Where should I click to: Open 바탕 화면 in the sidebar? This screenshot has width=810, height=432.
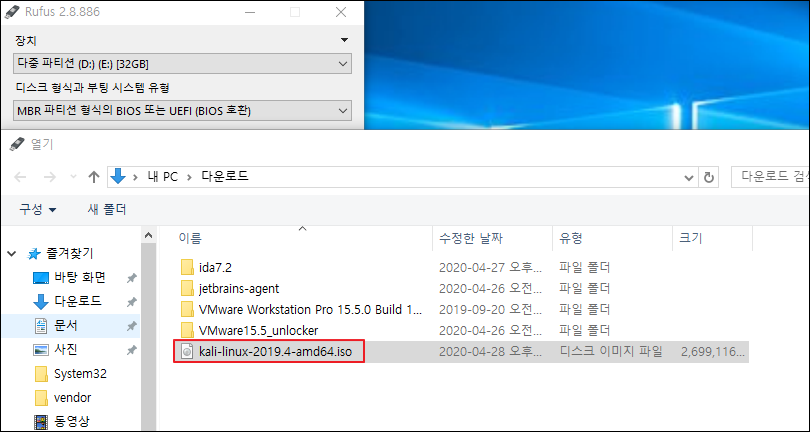80,277
